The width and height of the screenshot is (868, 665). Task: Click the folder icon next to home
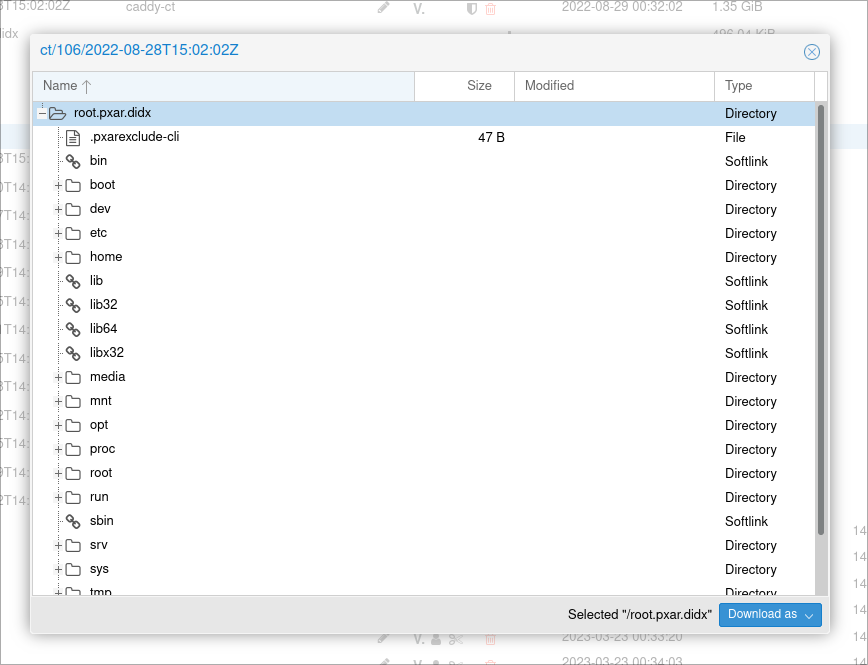[x=73, y=257]
